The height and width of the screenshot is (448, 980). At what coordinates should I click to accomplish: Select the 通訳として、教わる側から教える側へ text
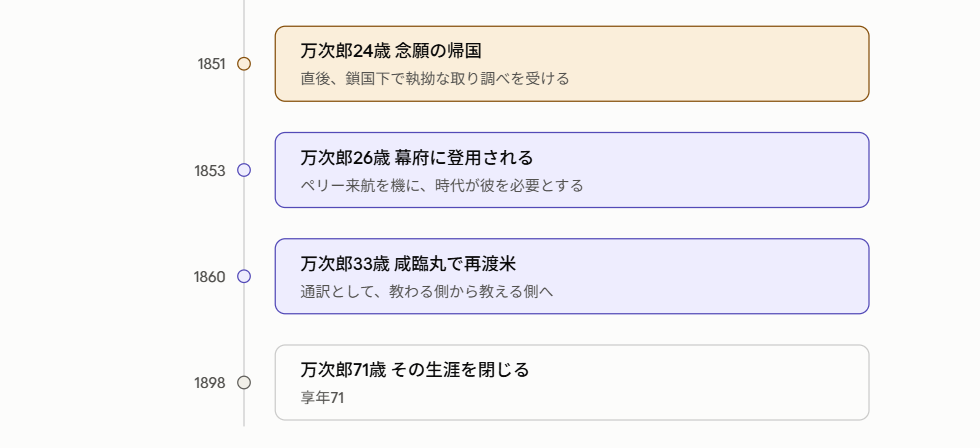[427, 292]
